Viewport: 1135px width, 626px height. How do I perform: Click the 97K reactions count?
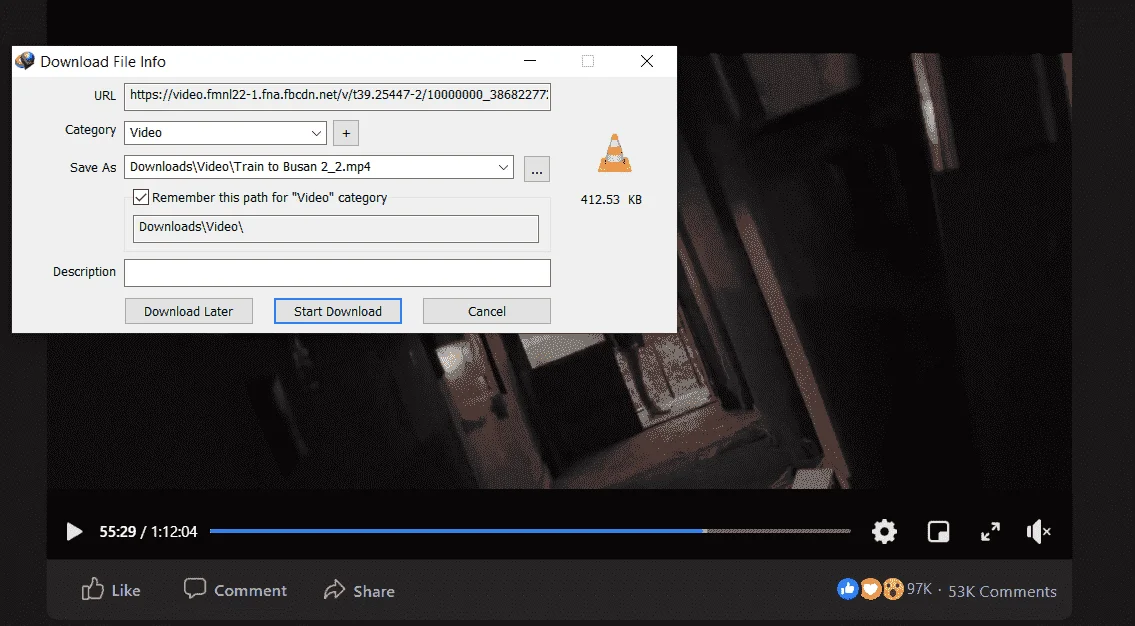click(919, 589)
